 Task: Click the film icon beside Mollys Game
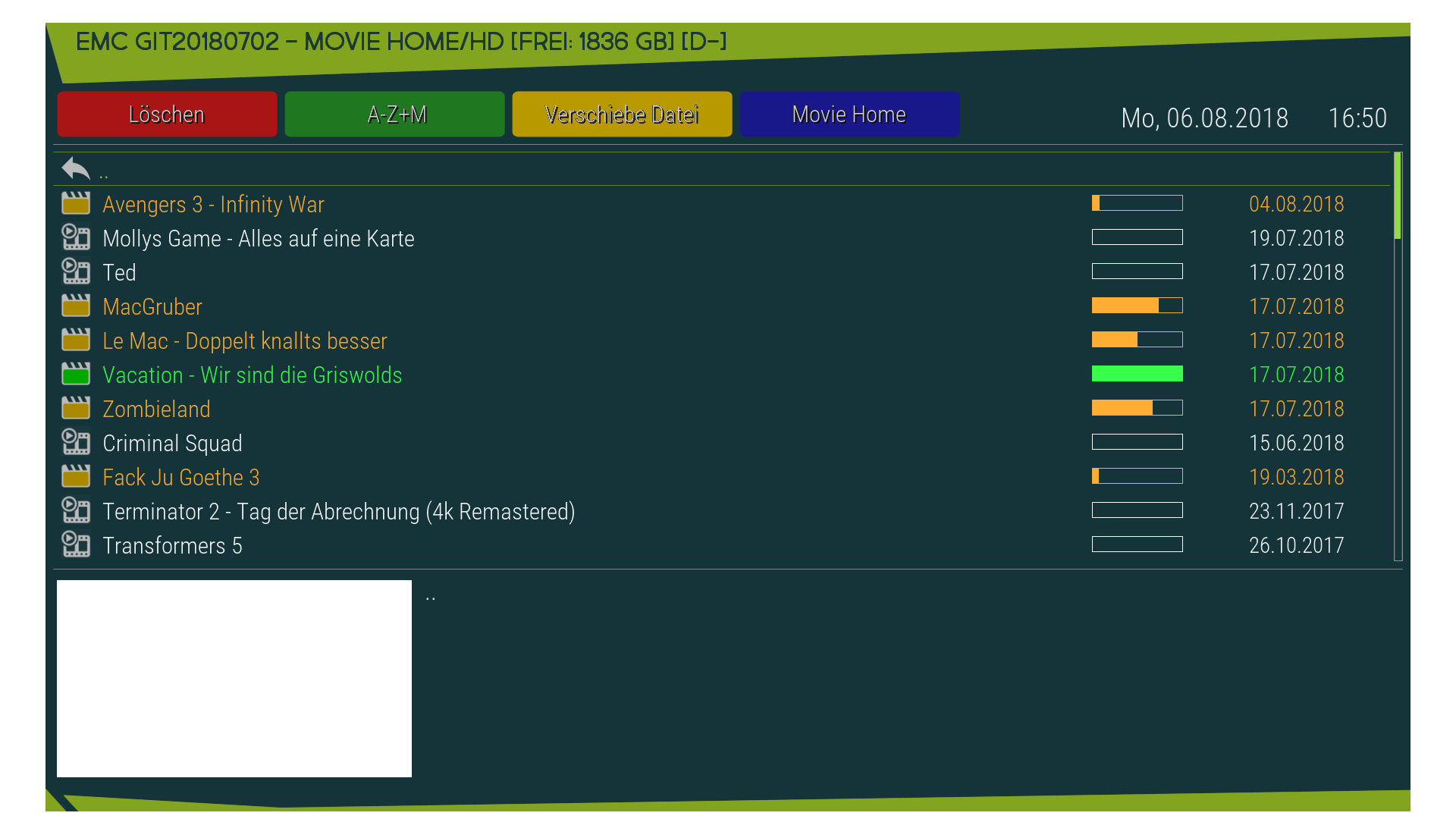click(76, 237)
